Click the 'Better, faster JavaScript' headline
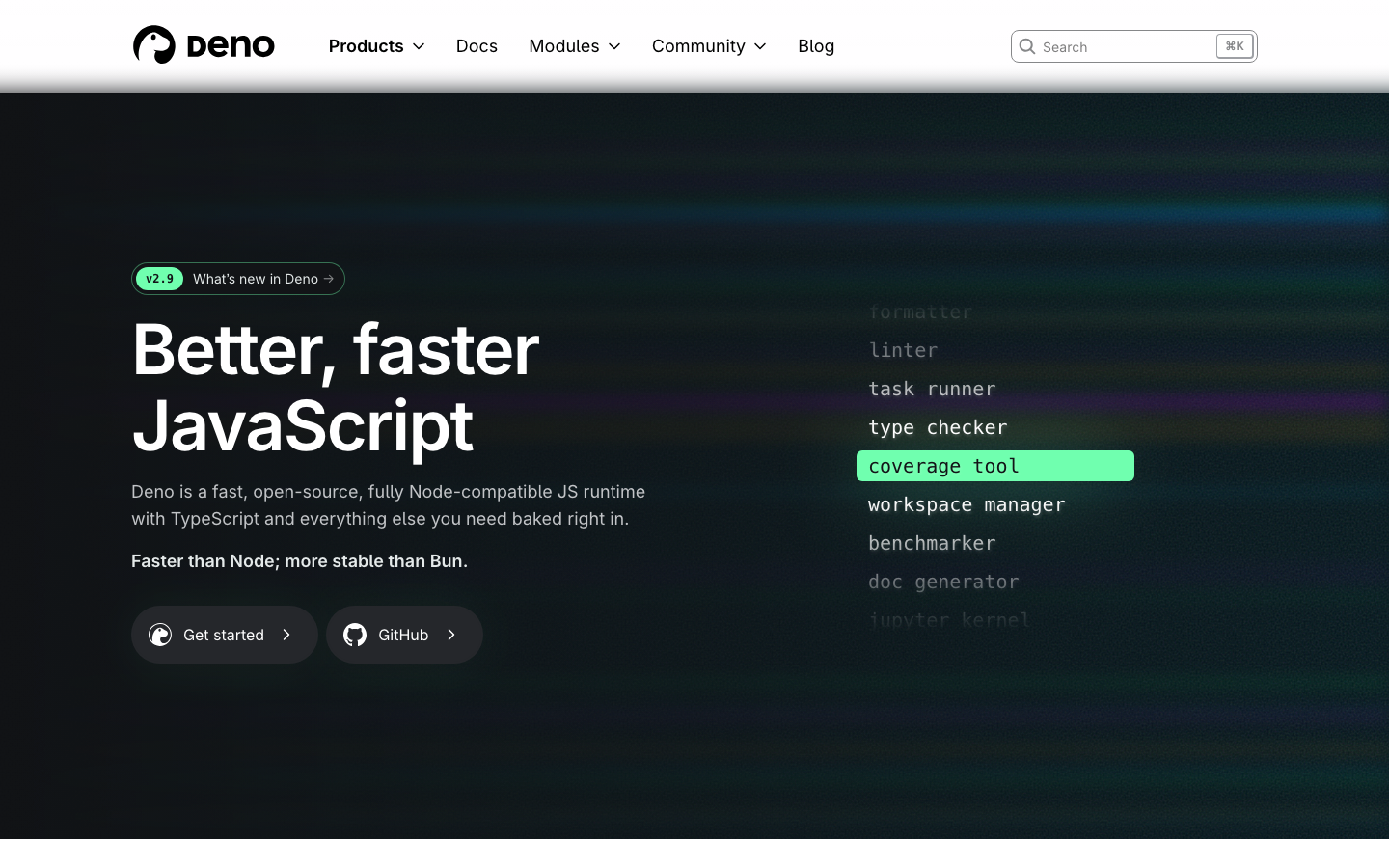Viewport: 1389px width, 868px height. click(336, 387)
